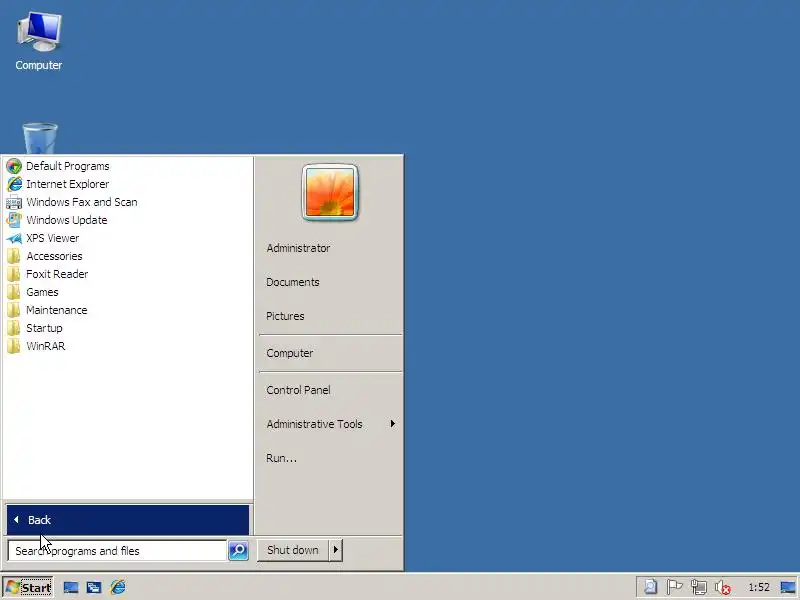Click the Action Center flag tray icon
Image resolution: width=800 pixels, height=600 pixels.
click(x=674, y=587)
